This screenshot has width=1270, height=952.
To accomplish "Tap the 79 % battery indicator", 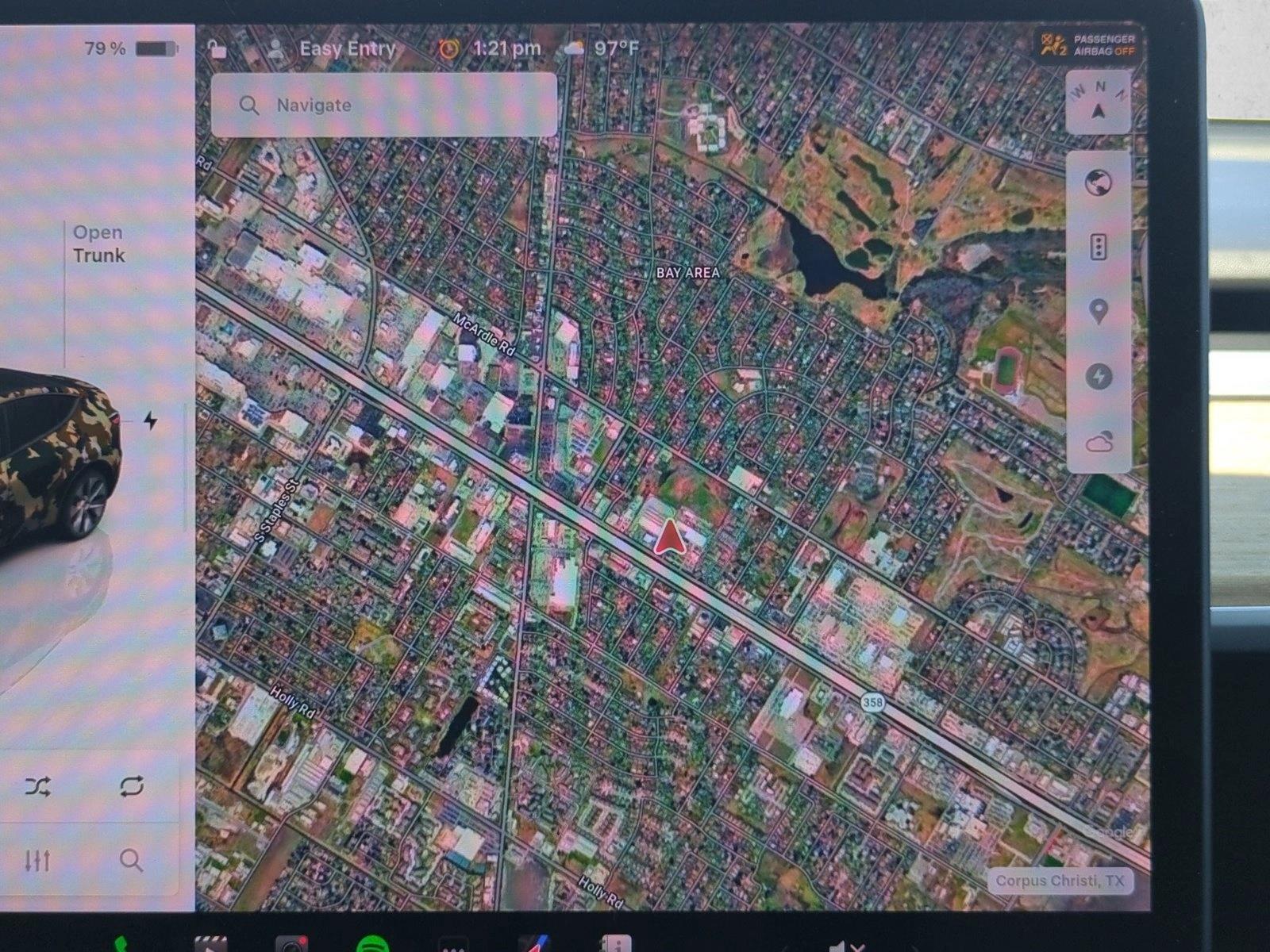I will tap(130, 49).
